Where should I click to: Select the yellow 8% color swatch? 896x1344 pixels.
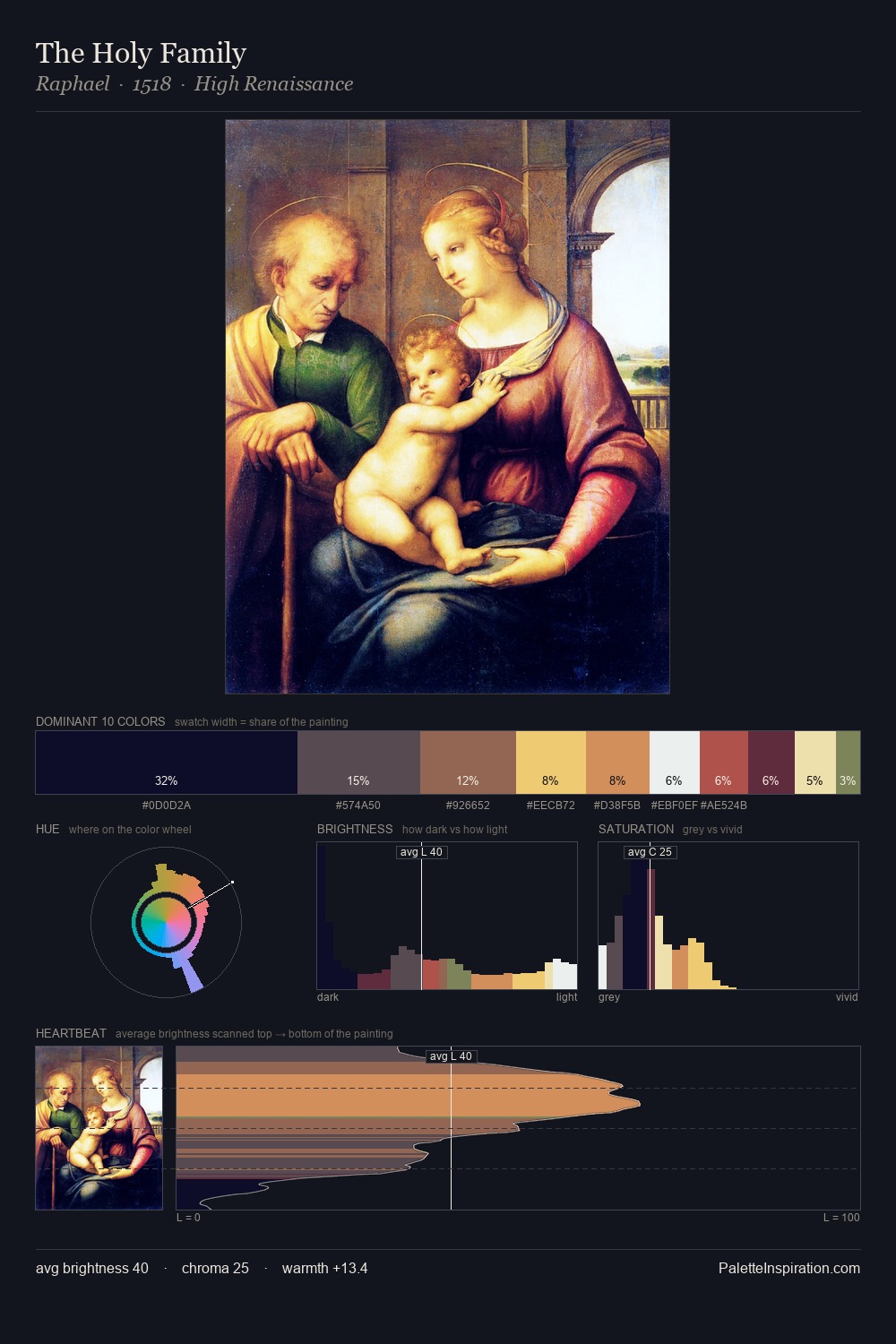pos(551,762)
